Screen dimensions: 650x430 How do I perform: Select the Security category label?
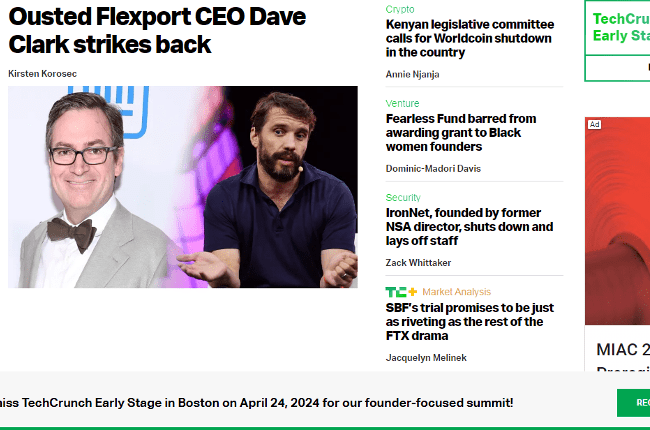tap(403, 198)
